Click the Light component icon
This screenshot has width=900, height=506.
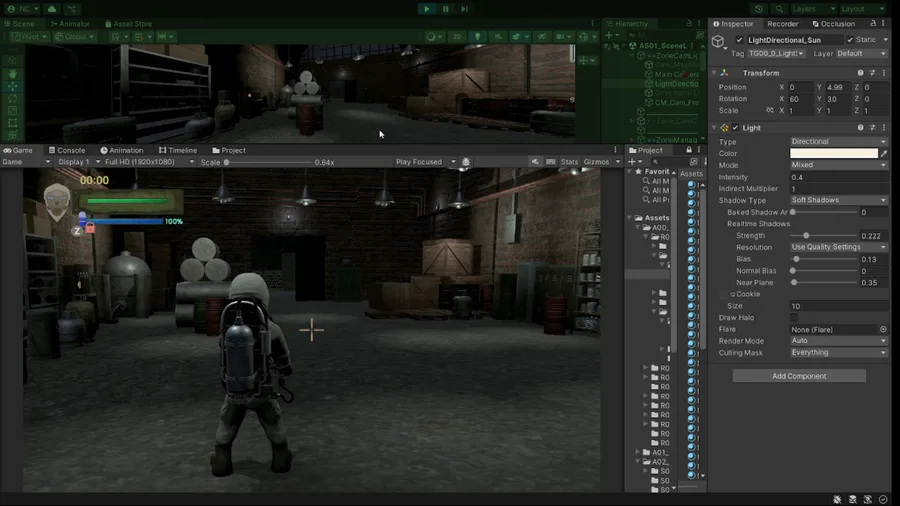click(725, 128)
